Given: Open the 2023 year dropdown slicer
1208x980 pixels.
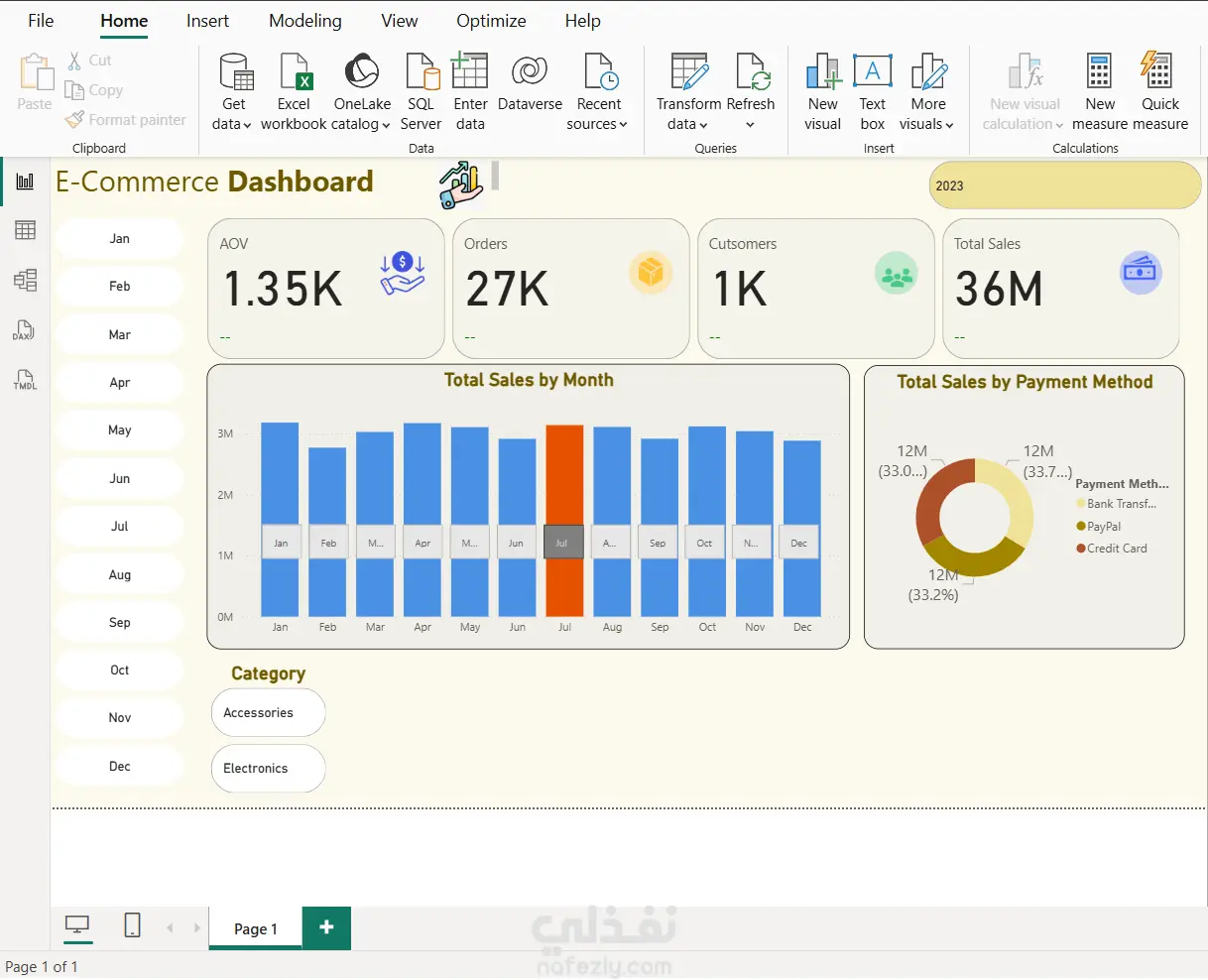Looking at the screenshot, I should (1064, 185).
